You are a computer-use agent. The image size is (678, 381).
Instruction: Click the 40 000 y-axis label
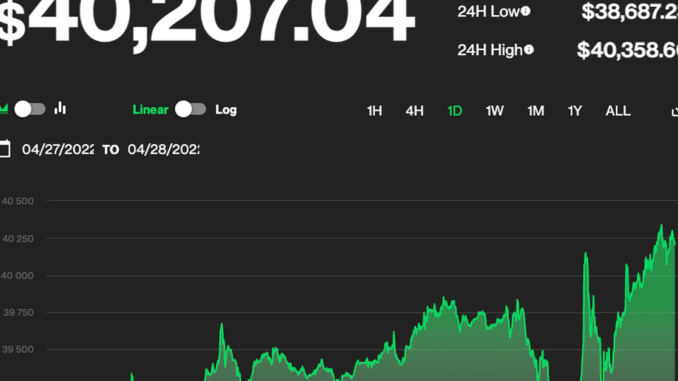coord(16,276)
